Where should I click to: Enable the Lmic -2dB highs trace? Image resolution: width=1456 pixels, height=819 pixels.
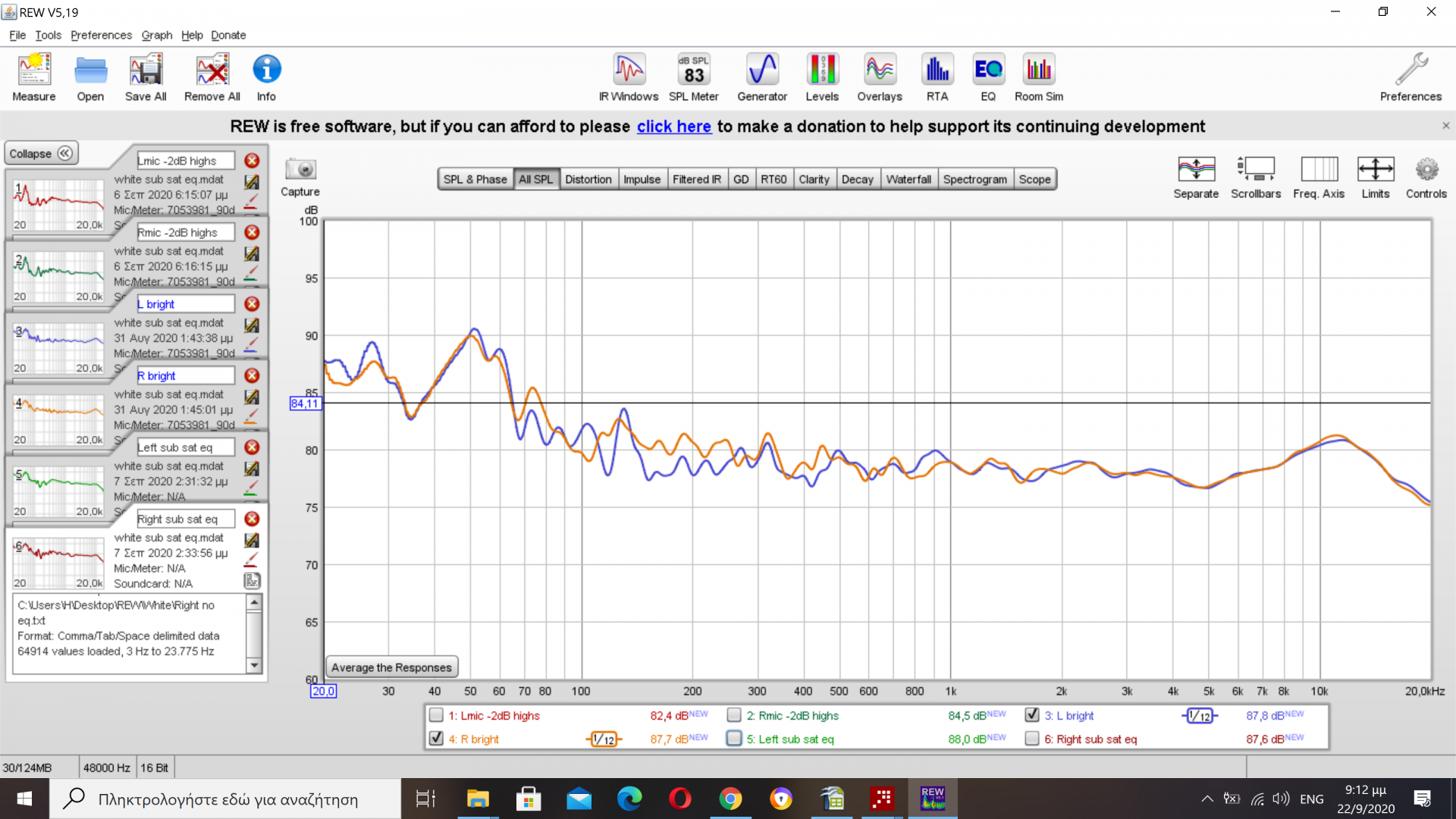point(436,715)
